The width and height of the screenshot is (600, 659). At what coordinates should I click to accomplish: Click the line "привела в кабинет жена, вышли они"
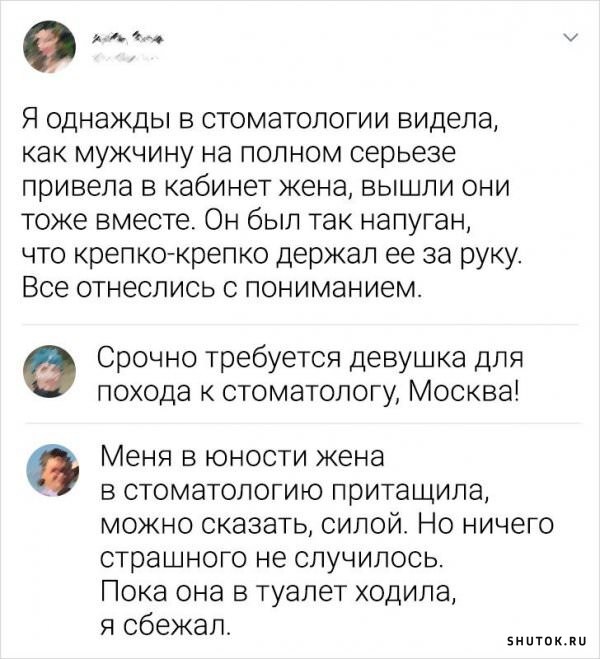(x=266, y=187)
